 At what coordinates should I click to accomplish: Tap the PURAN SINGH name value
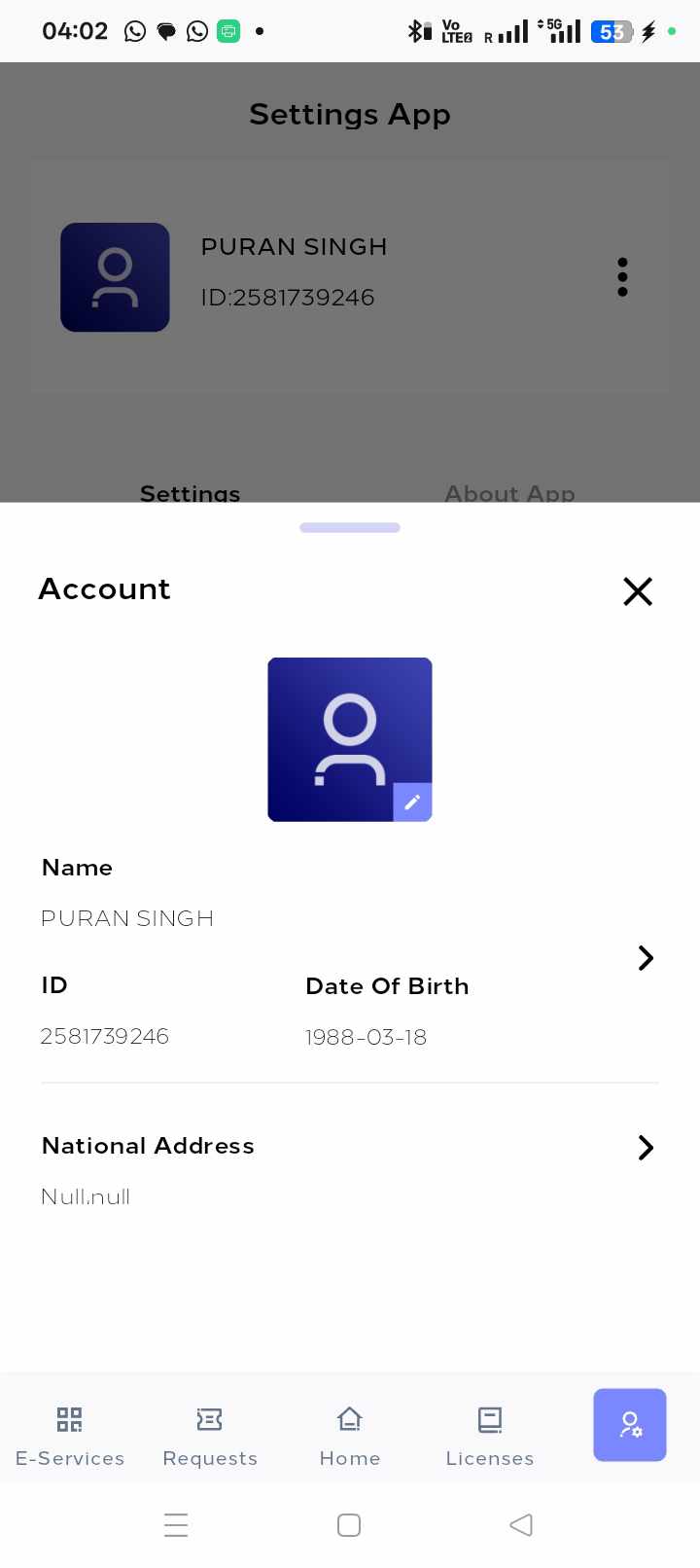pyautogui.click(x=127, y=918)
